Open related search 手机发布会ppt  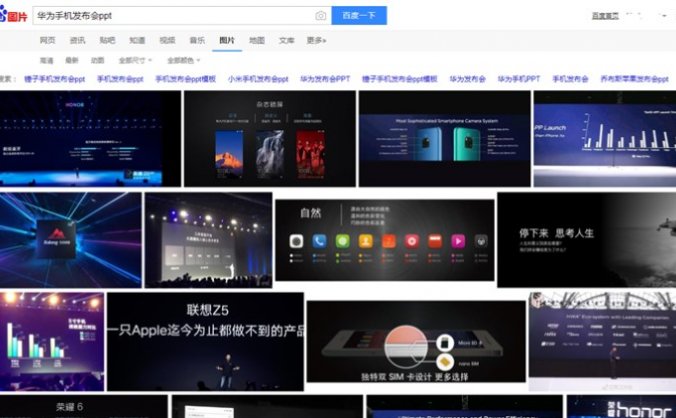pyautogui.click(x=120, y=79)
